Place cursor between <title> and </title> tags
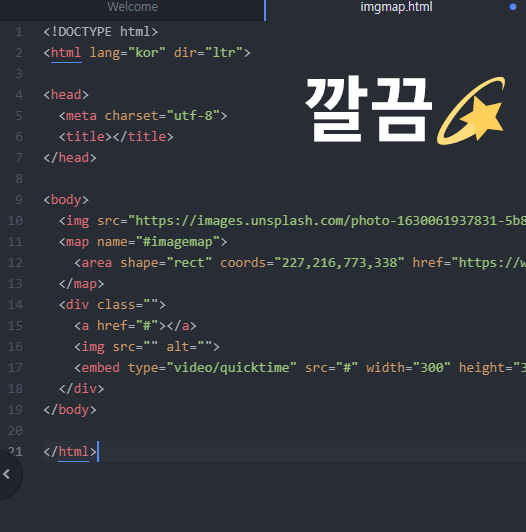Screen dimensions: 526x532 tap(112, 137)
